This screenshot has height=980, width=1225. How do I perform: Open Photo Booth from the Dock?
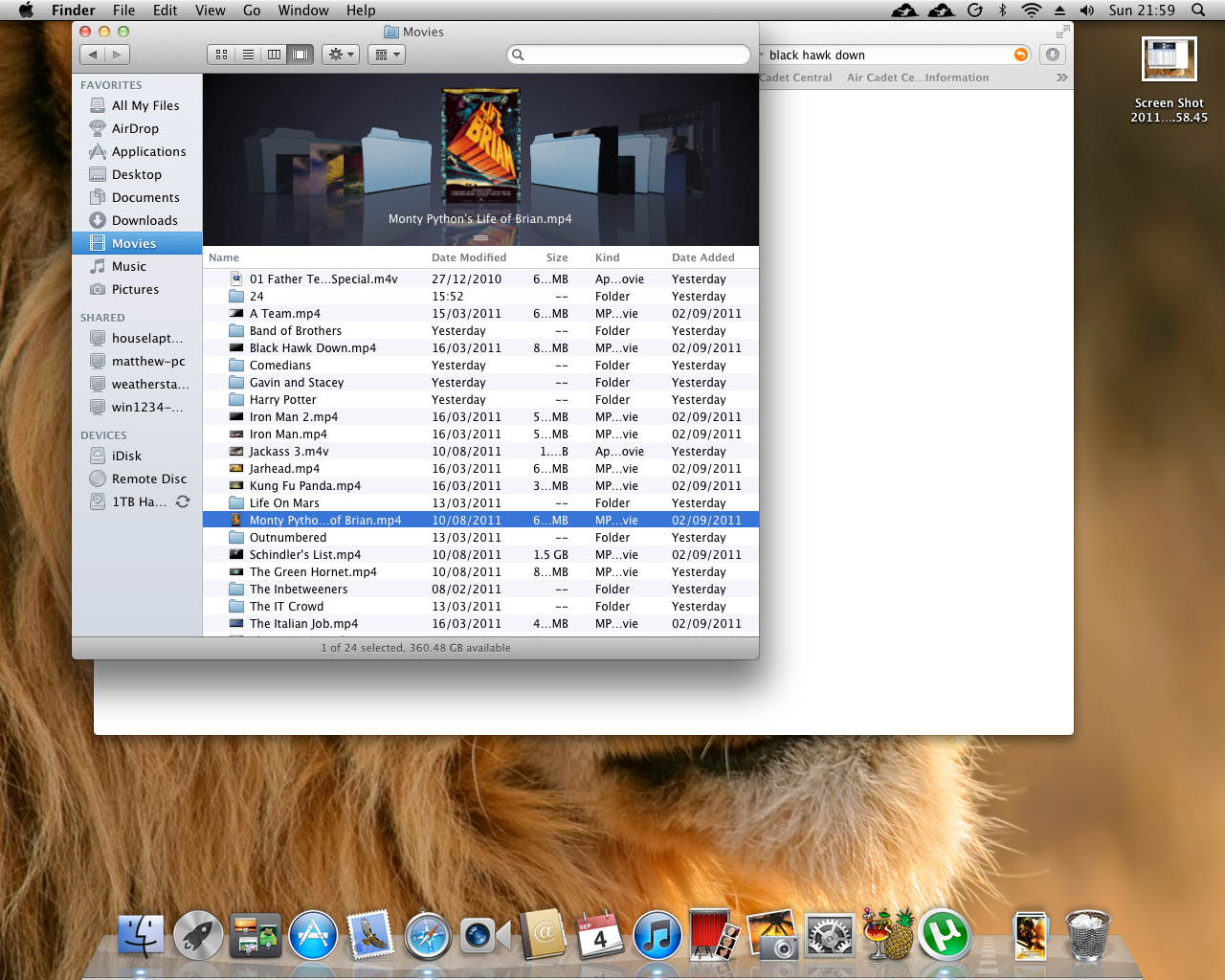[715, 934]
